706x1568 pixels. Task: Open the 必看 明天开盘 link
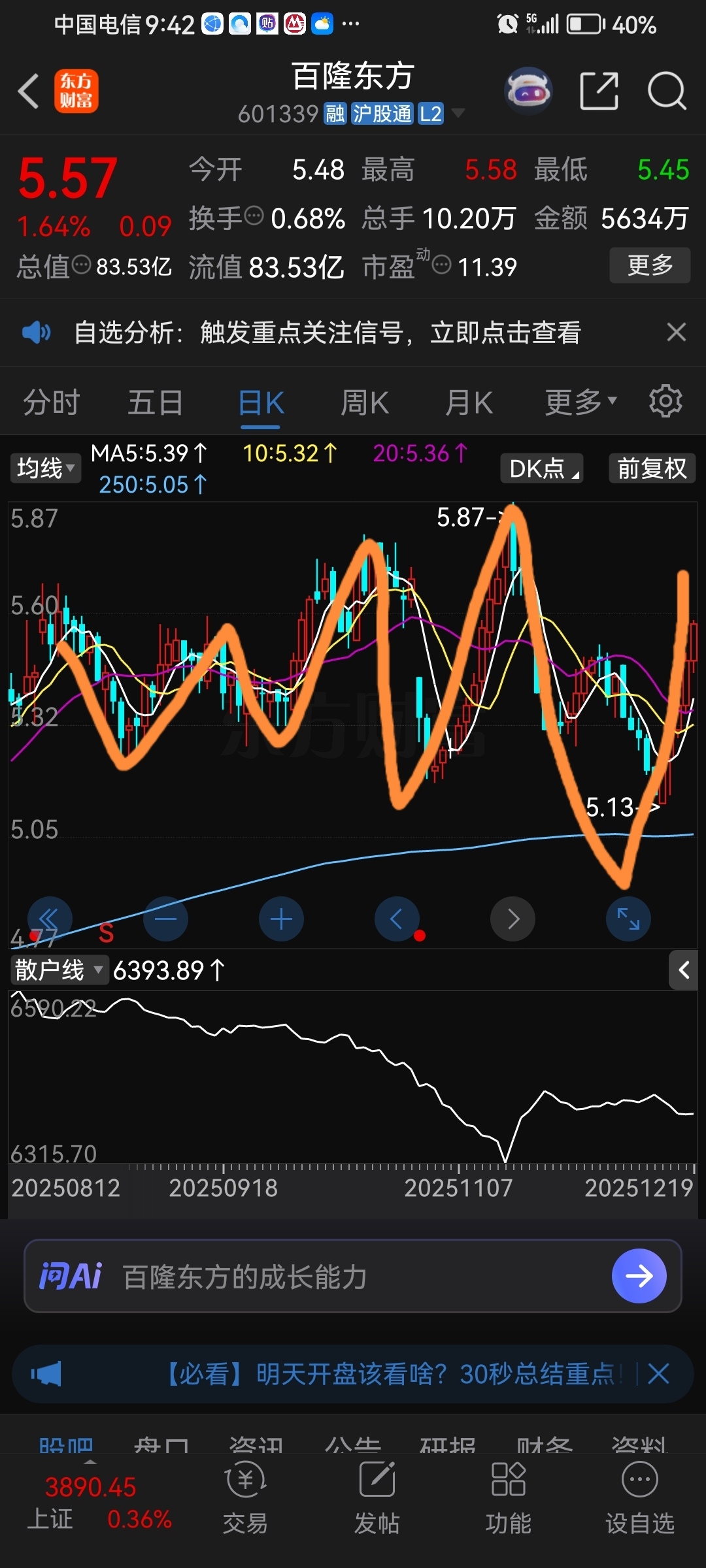pyautogui.click(x=392, y=1374)
